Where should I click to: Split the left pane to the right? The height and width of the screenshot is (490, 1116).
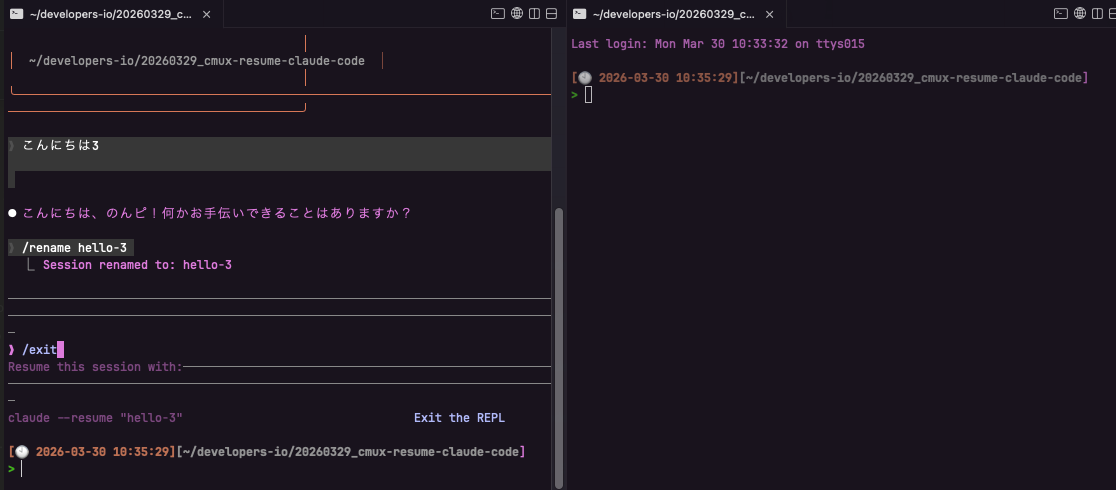[535, 14]
